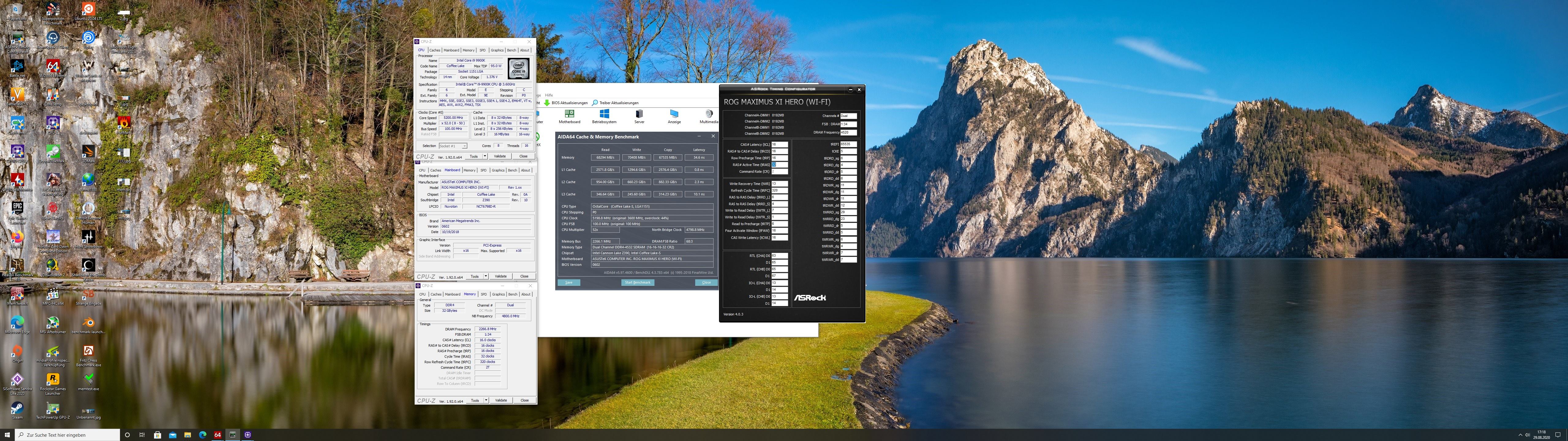Open Bench tab in CPU-Z processor window
Screen dimensions: 1568x441
(511, 50)
